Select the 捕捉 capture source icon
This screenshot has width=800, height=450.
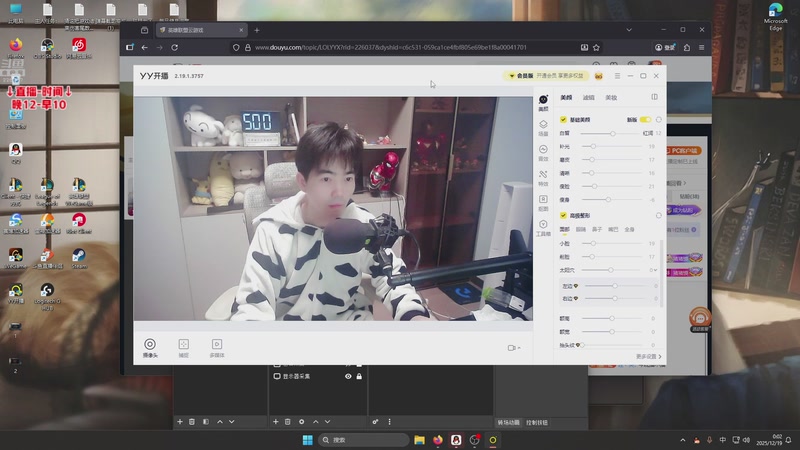[x=184, y=347]
